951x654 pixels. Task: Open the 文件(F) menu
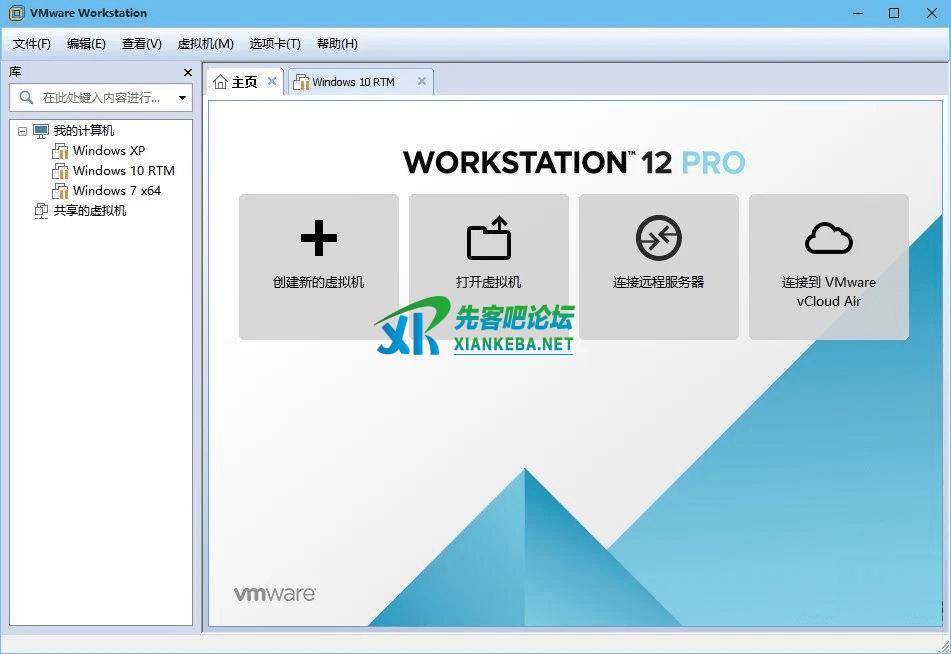[32, 44]
